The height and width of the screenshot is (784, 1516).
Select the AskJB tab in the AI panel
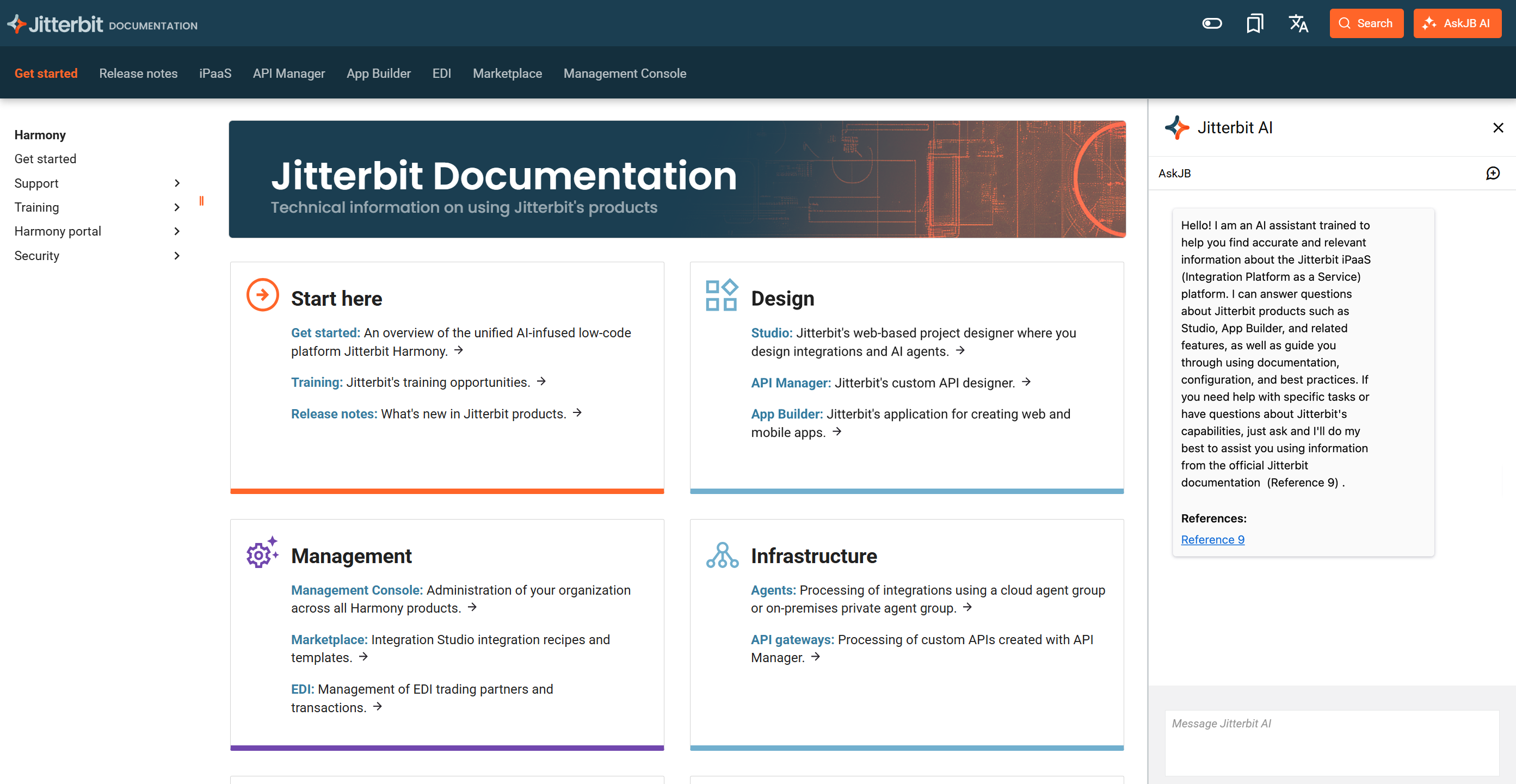coord(1175,173)
